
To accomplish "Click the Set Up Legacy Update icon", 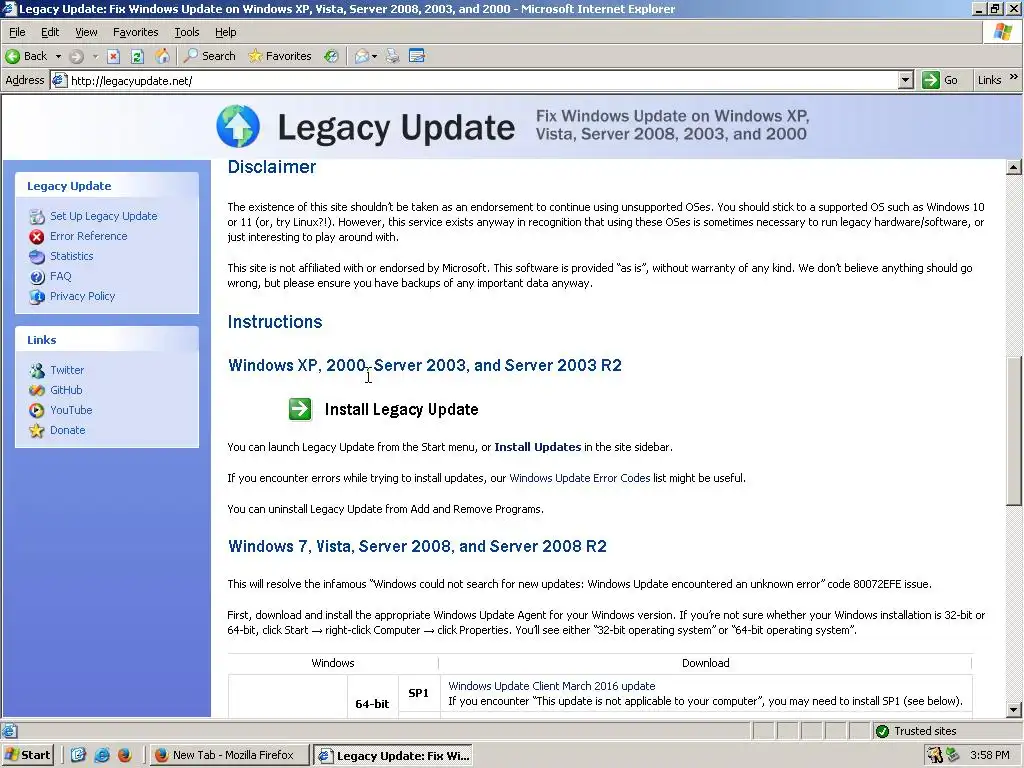I will point(37,216).
